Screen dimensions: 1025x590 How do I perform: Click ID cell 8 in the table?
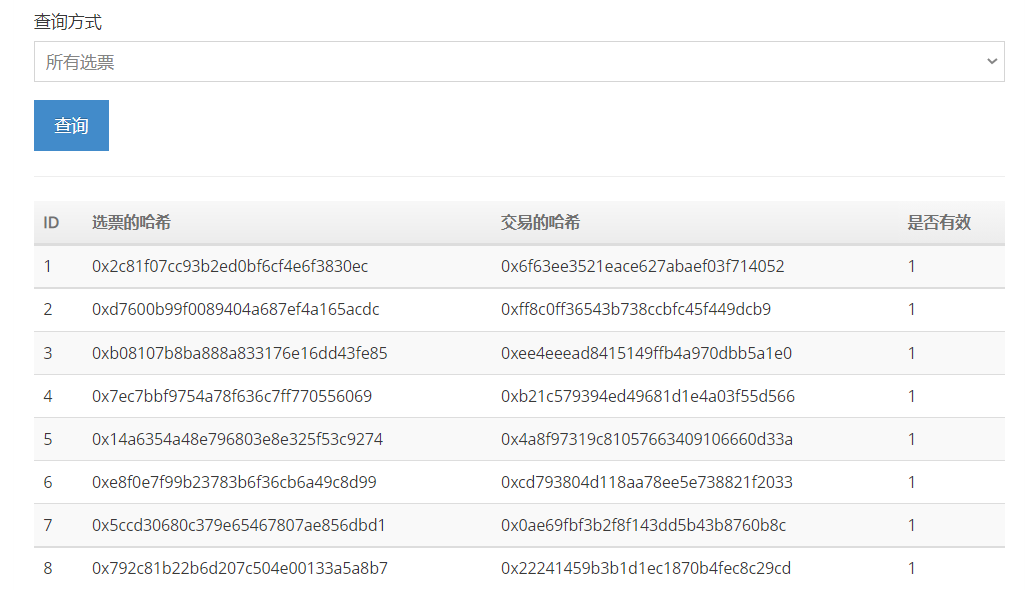[48, 568]
